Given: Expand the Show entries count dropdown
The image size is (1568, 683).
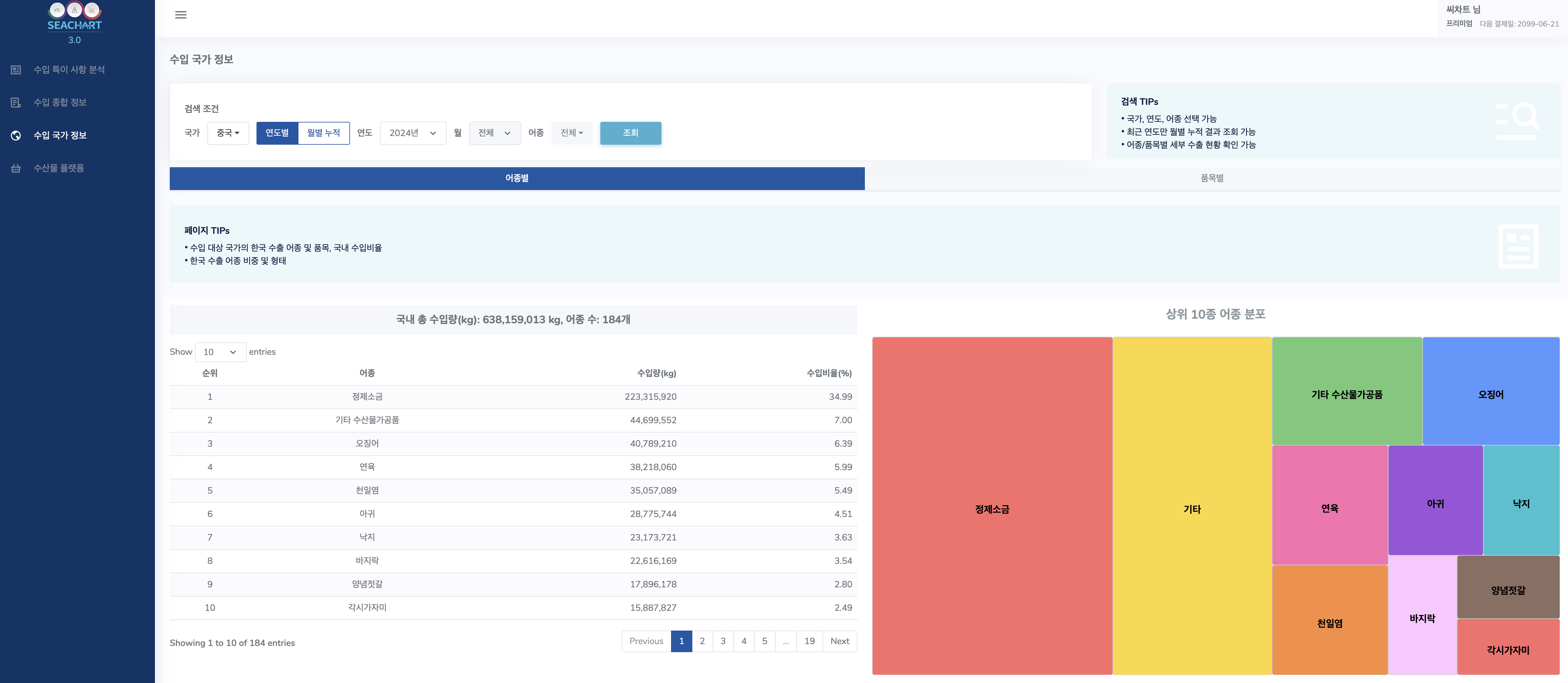Looking at the screenshot, I should (220, 352).
